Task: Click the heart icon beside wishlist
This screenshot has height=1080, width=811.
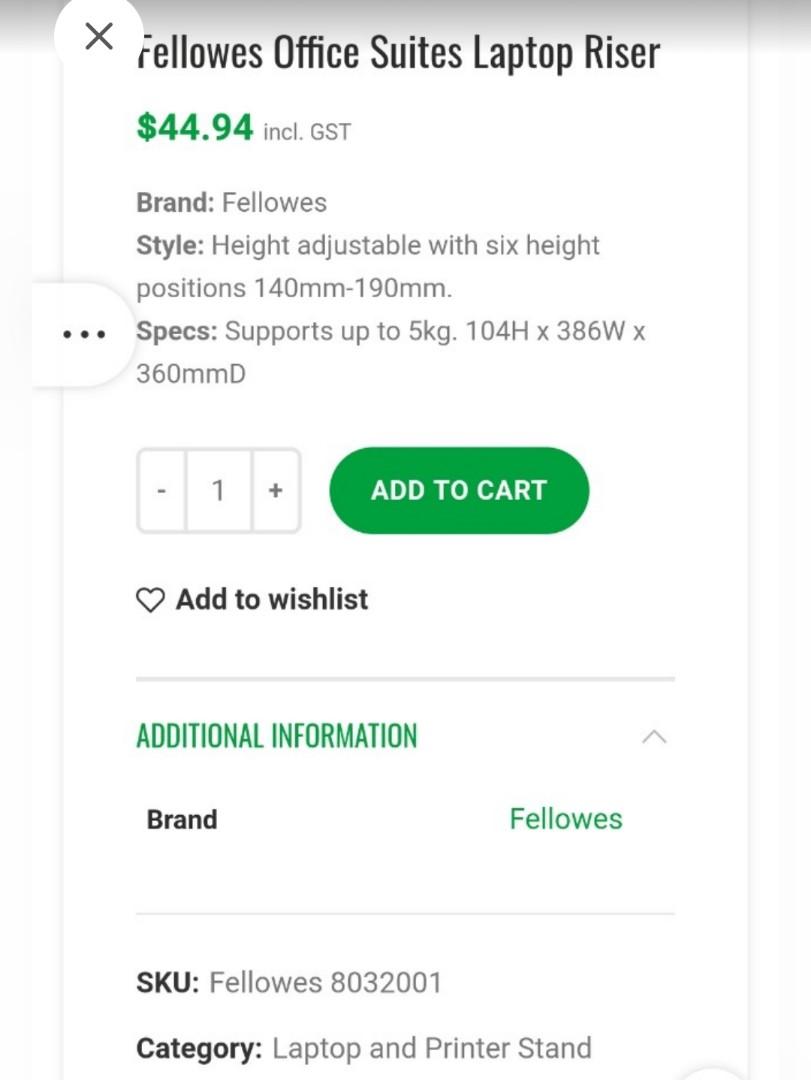Action: 150,600
